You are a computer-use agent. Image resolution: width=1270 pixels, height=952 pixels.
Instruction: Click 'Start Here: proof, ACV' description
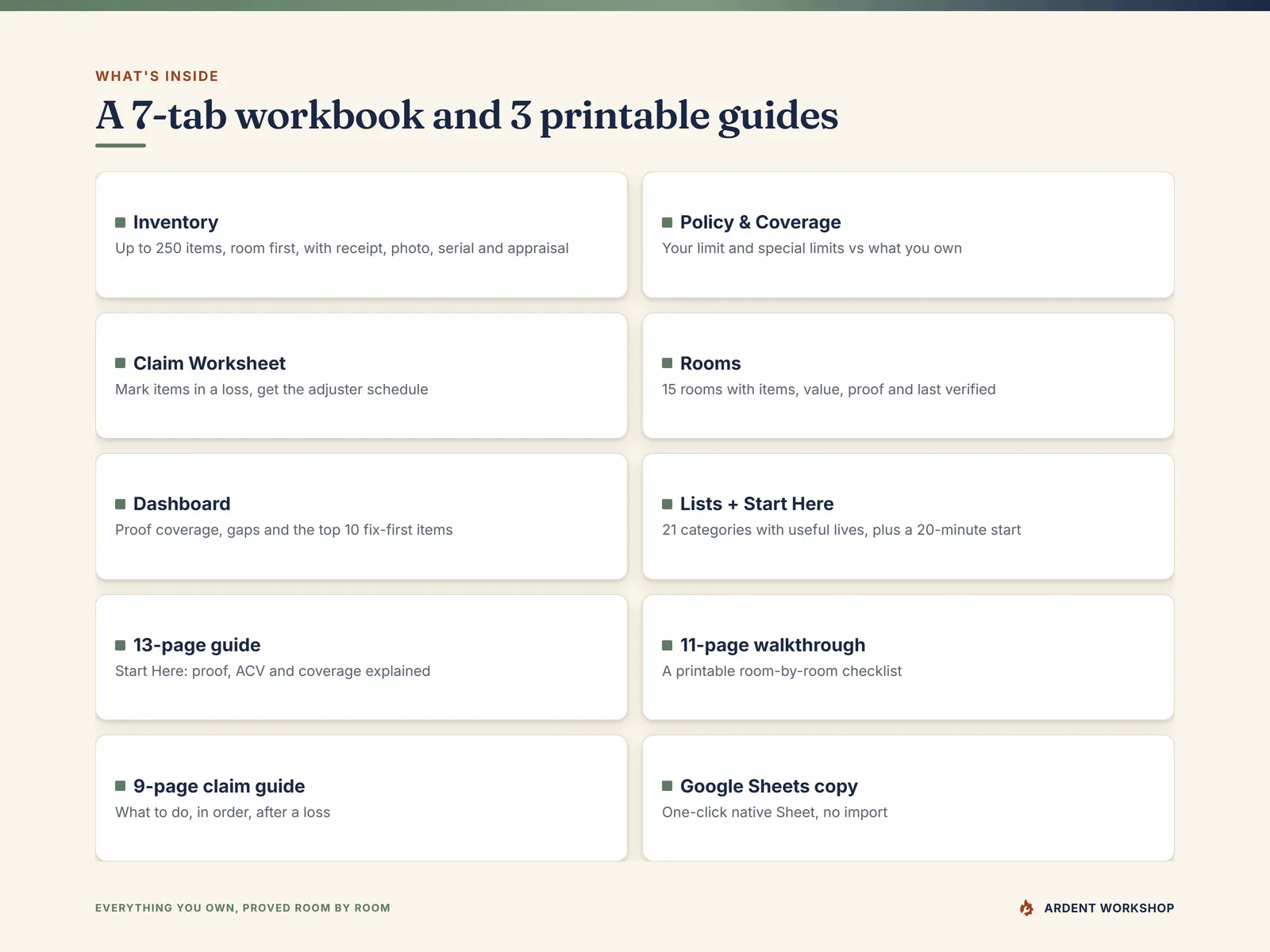(273, 671)
